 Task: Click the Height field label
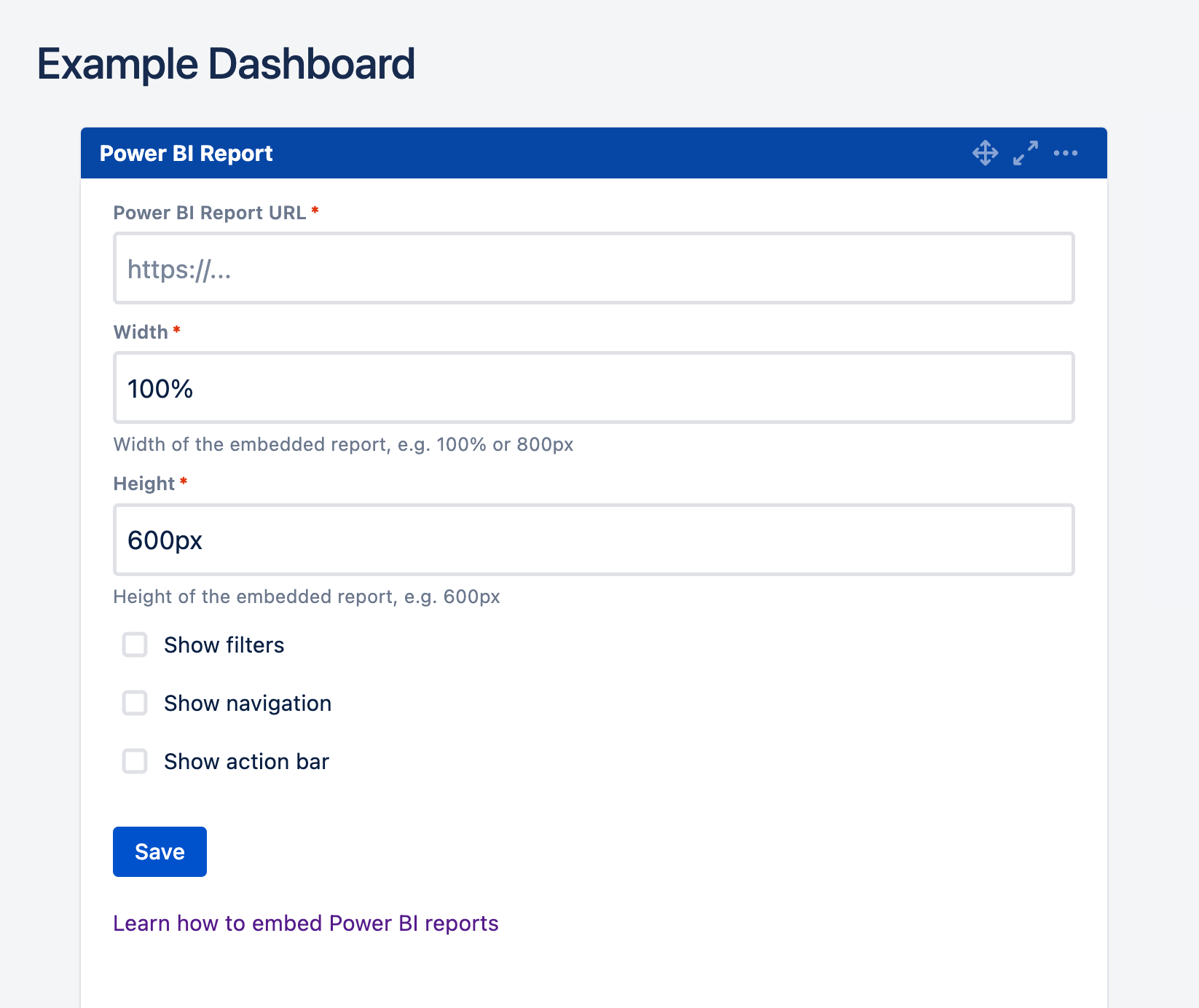pyautogui.click(x=145, y=483)
